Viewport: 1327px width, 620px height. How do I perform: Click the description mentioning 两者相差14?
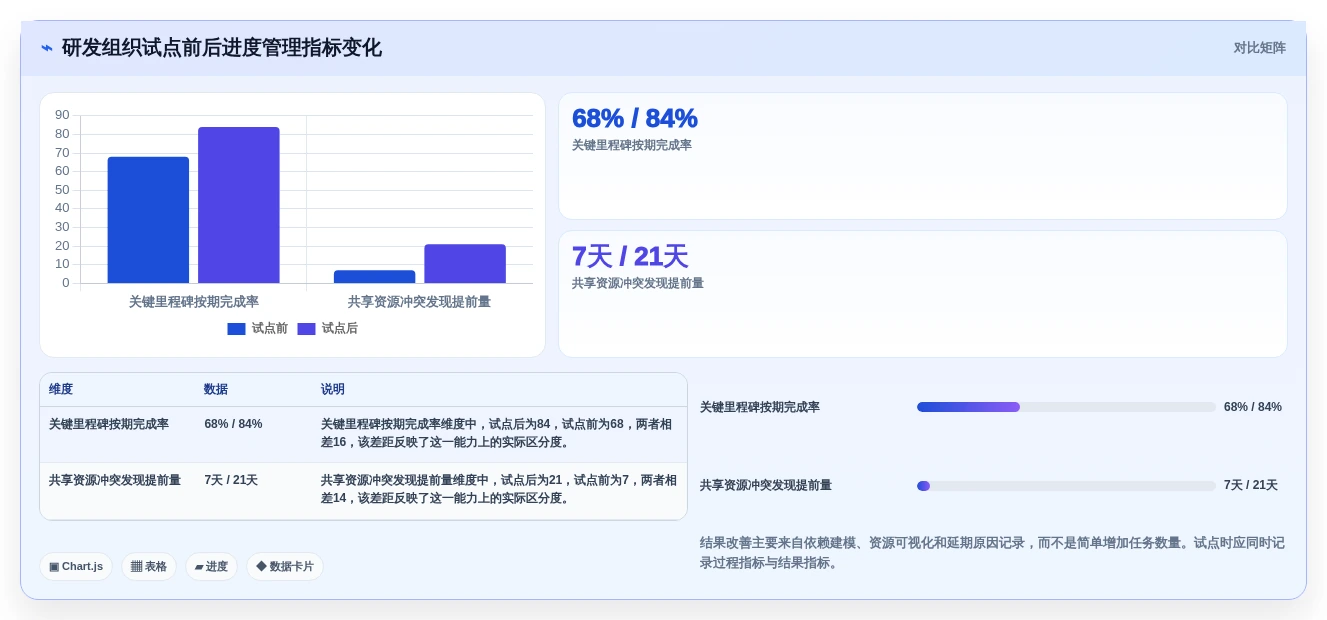pyautogui.click(x=498, y=489)
